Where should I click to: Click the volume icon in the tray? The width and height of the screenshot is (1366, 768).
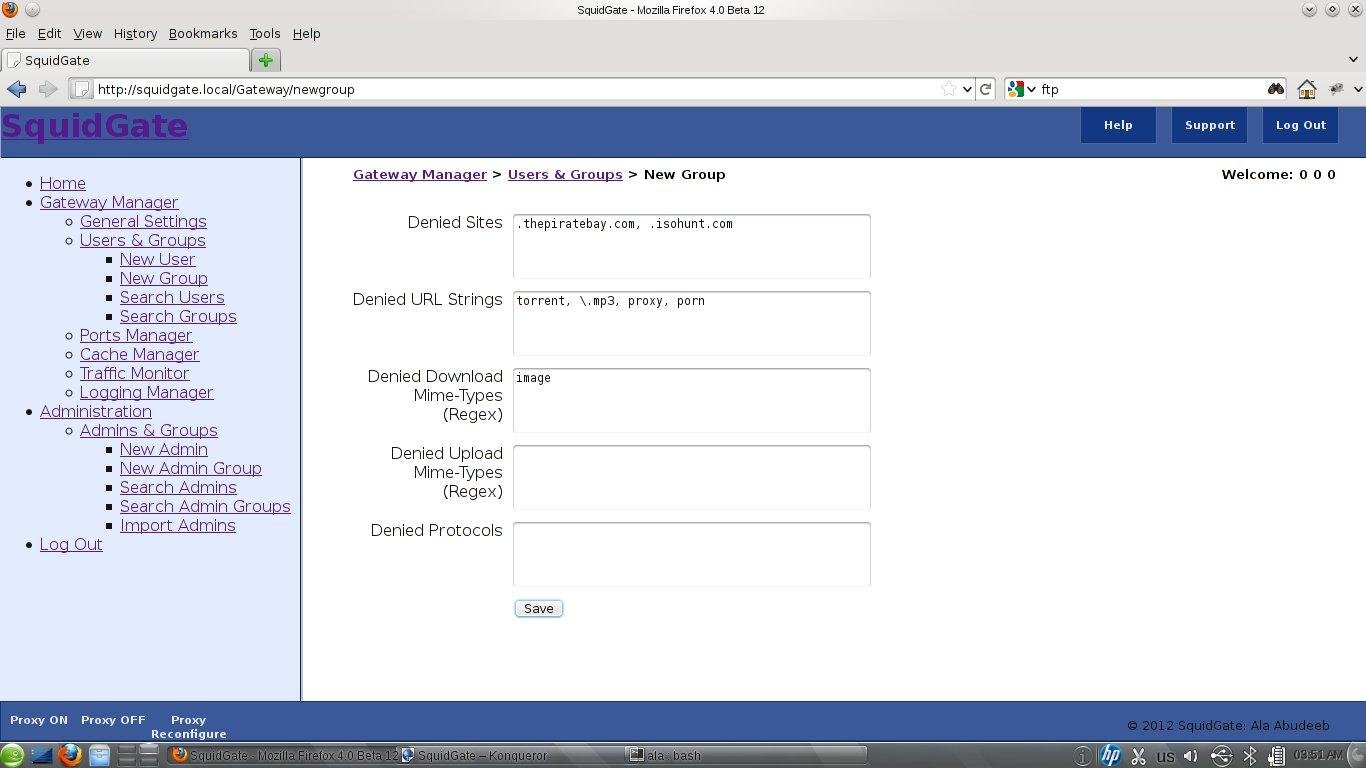point(1191,756)
